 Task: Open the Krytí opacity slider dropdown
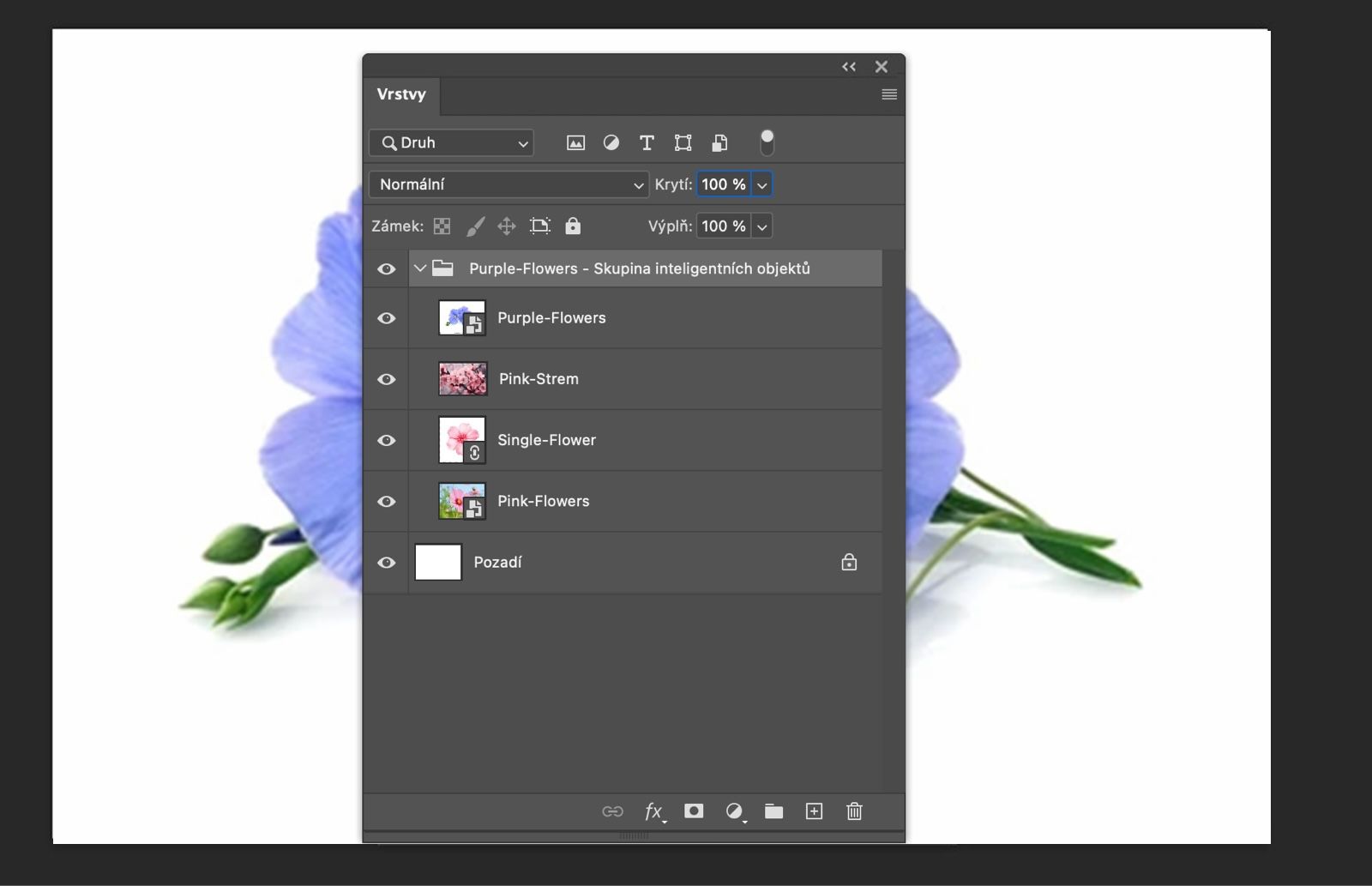[761, 184]
